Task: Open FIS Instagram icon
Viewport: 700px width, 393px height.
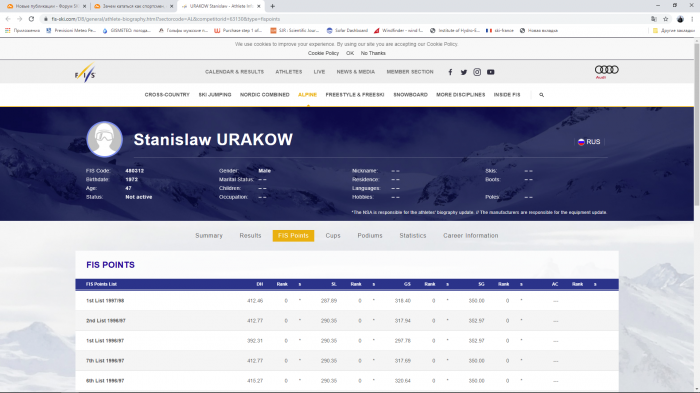Action: (477, 72)
